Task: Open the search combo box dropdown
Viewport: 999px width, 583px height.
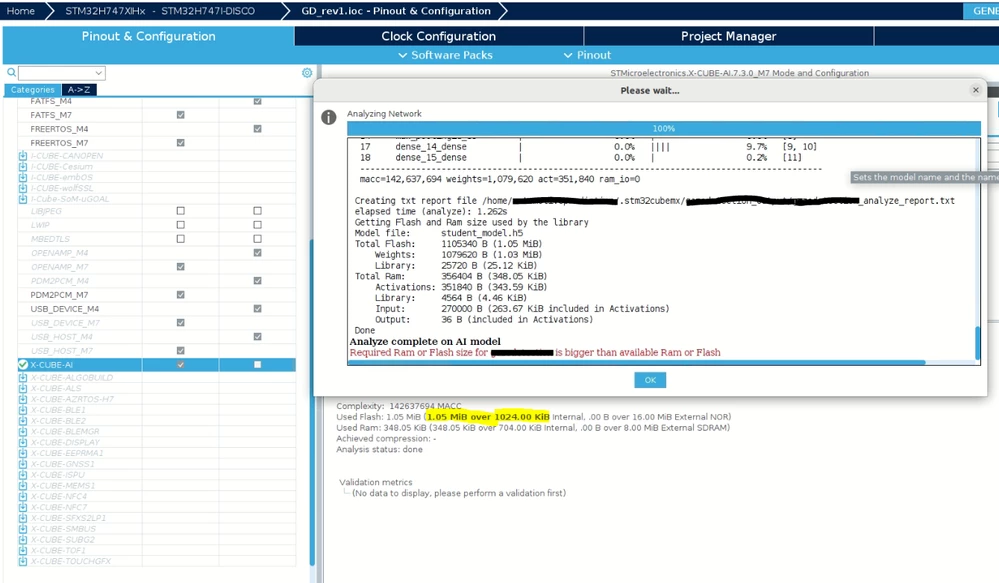Action: (x=98, y=73)
